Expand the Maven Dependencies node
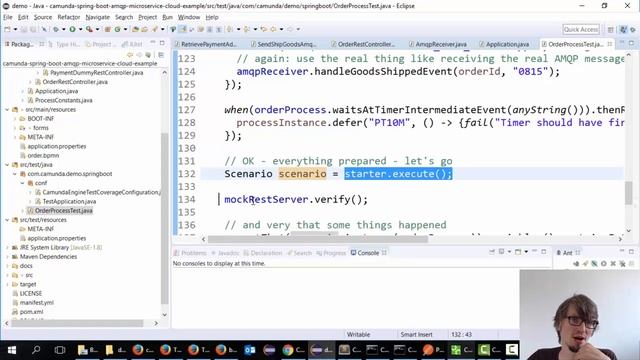640x360 pixels. pyautogui.click(x=7, y=257)
